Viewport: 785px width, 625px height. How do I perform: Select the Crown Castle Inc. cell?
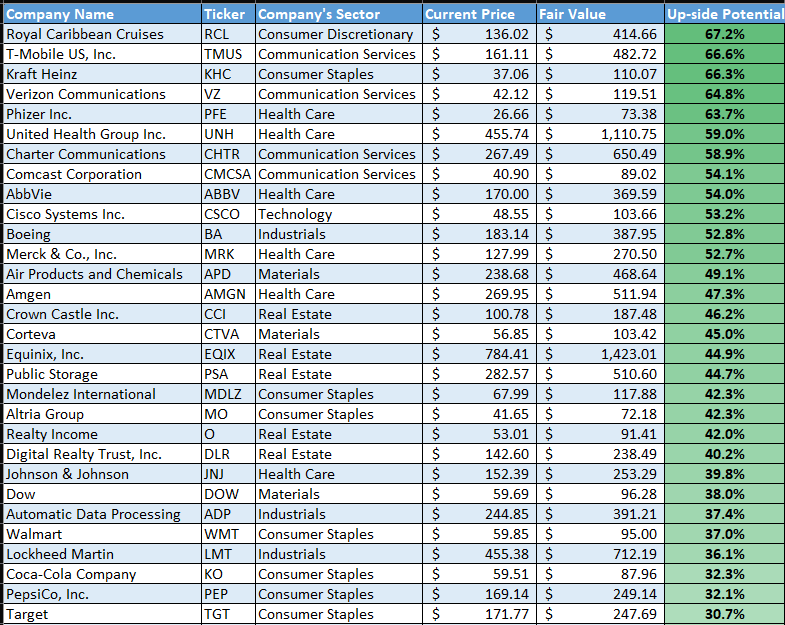pyautogui.click(x=102, y=315)
